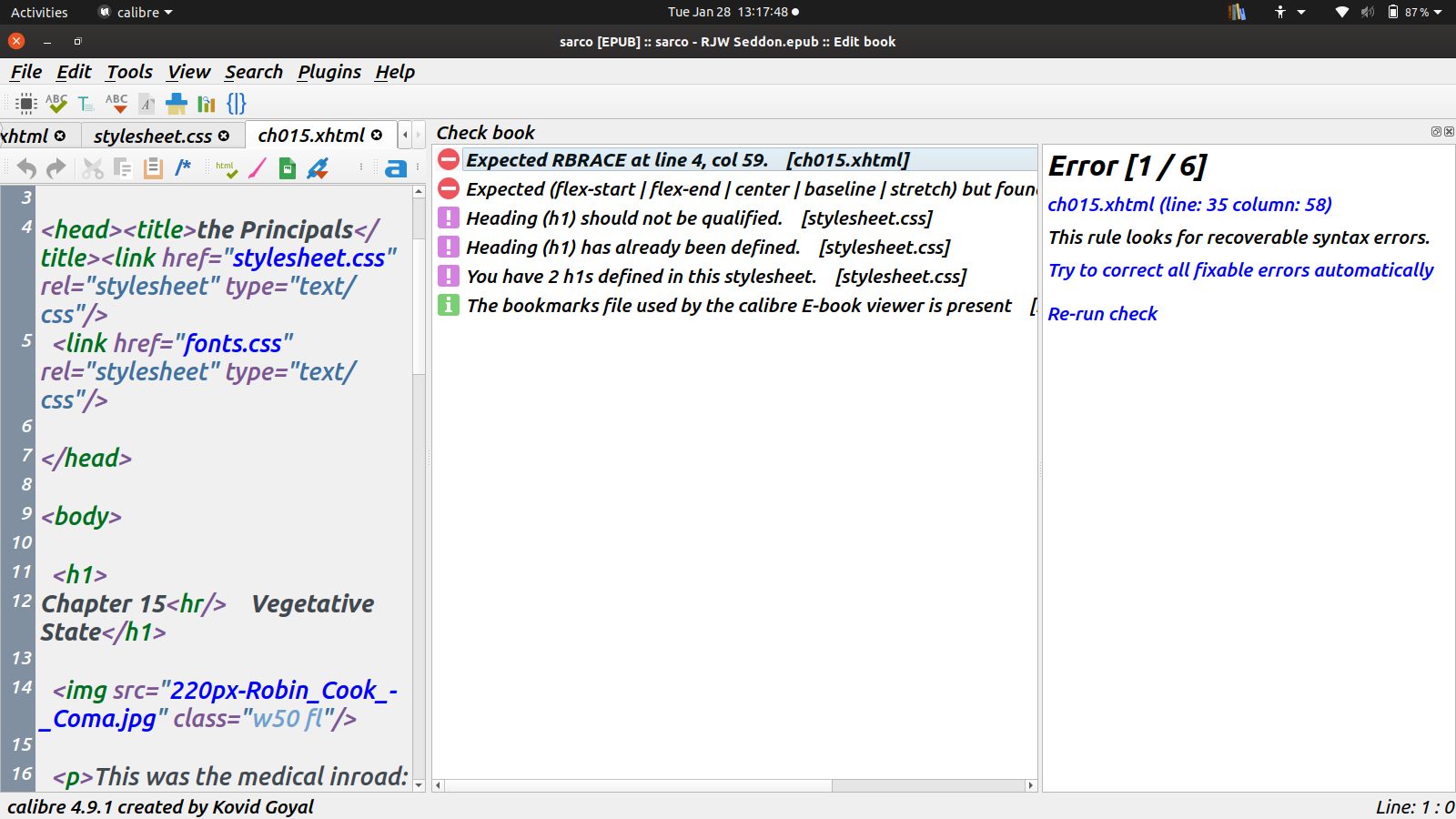The height and width of the screenshot is (819, 1456).
Task: Open the system status menu showing 87 %
Action: coord(1415,12)
